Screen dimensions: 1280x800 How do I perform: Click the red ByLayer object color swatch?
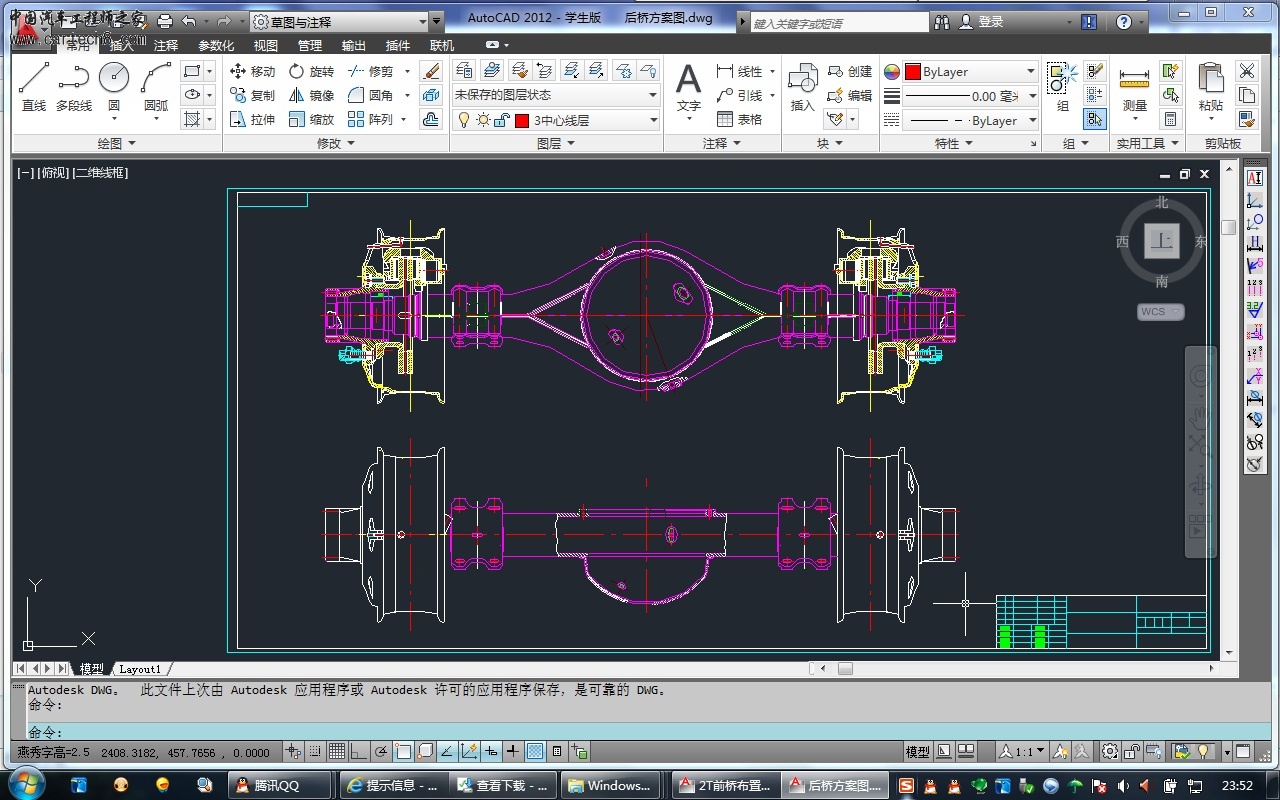[x=912, y=72]
